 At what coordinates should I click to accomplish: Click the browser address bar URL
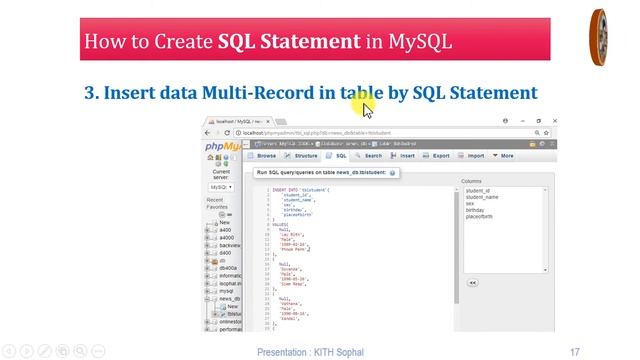tap(317, 133)
